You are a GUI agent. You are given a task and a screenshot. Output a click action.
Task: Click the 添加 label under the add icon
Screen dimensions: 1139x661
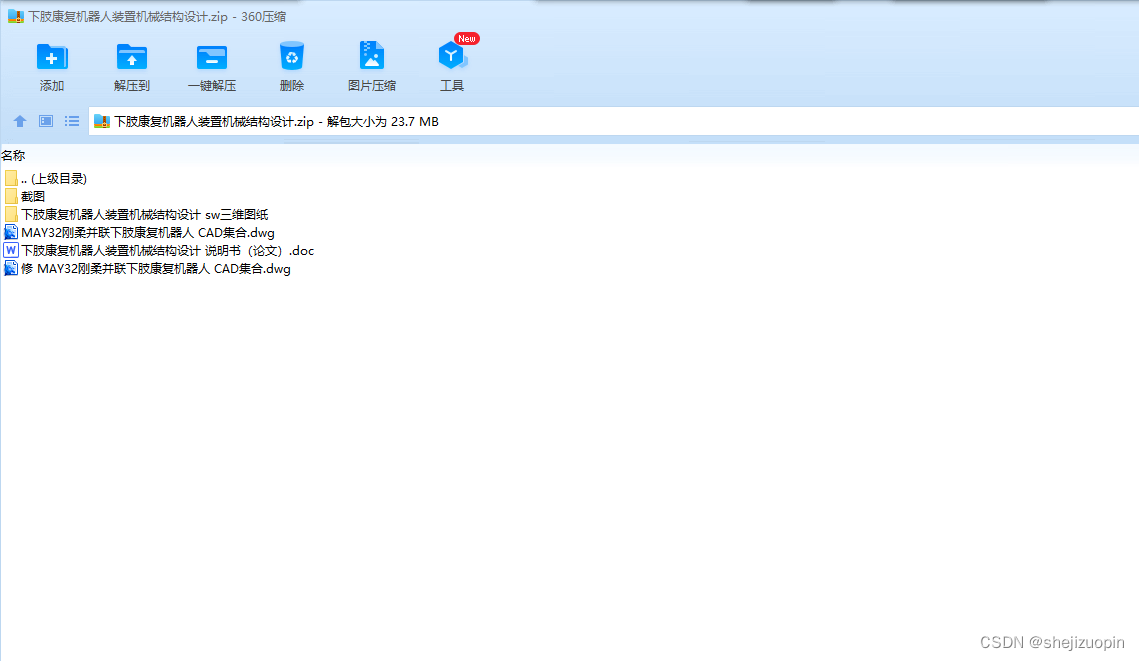[52, 86]
